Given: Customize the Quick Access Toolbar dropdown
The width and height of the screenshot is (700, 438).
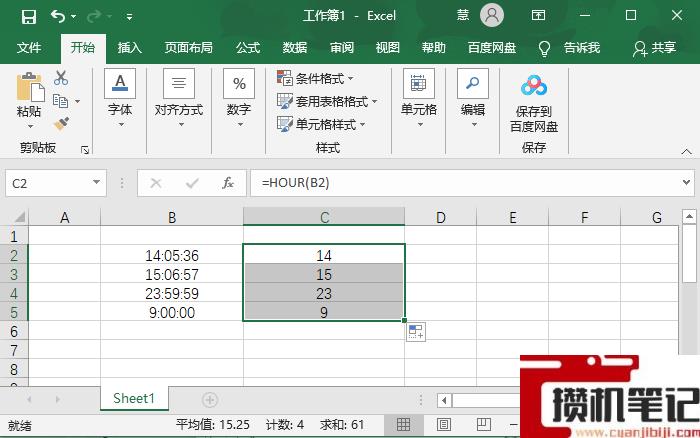Looking at the screenshot, I should pyautogui.click(x=129, y=17).
